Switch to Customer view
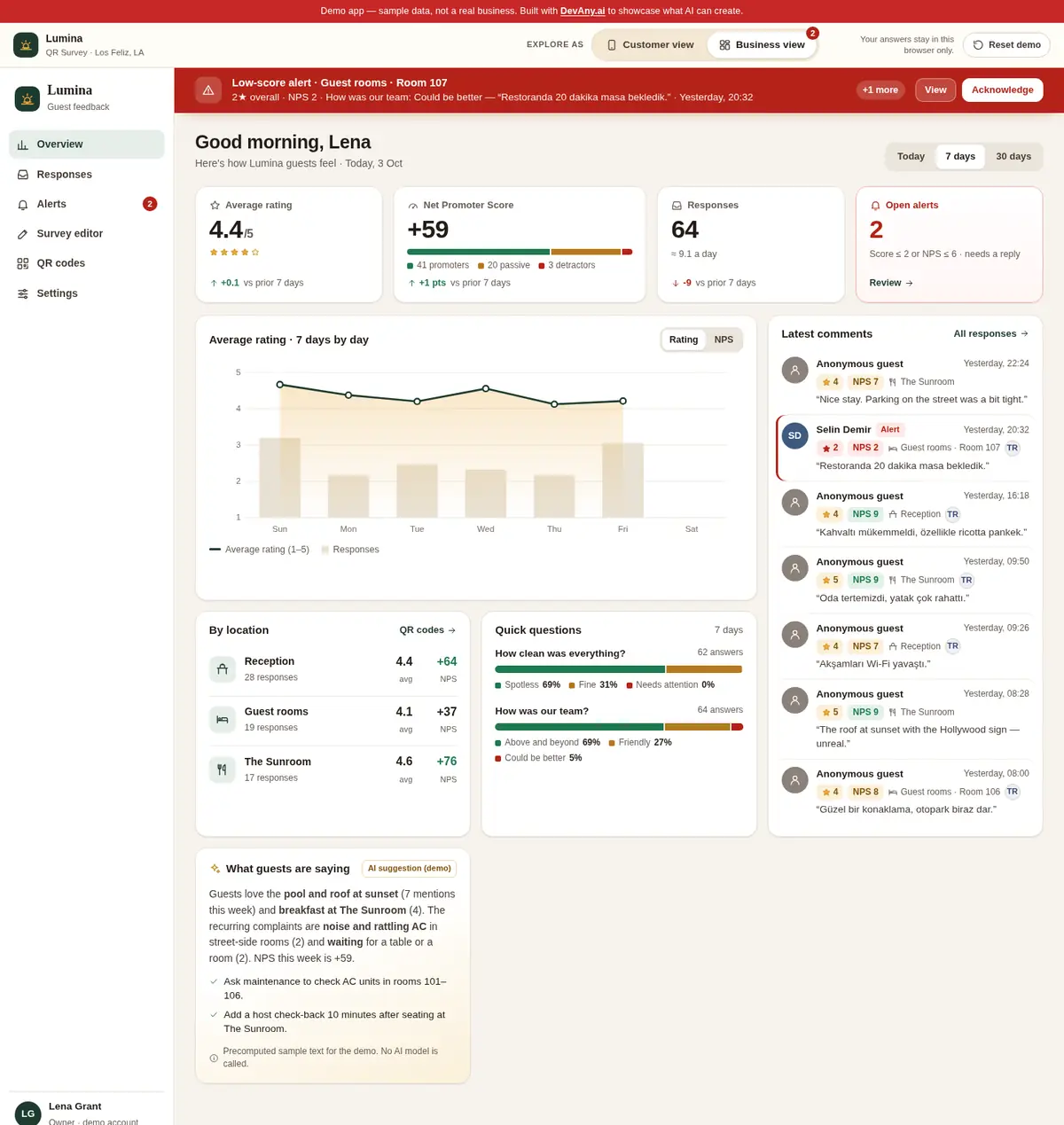The height and width of the screenshot is (1125, 1064). tap(650, 45)
